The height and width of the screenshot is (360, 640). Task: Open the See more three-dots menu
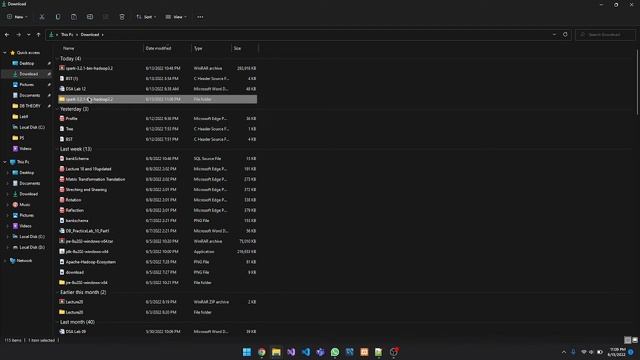coord(200,17)
